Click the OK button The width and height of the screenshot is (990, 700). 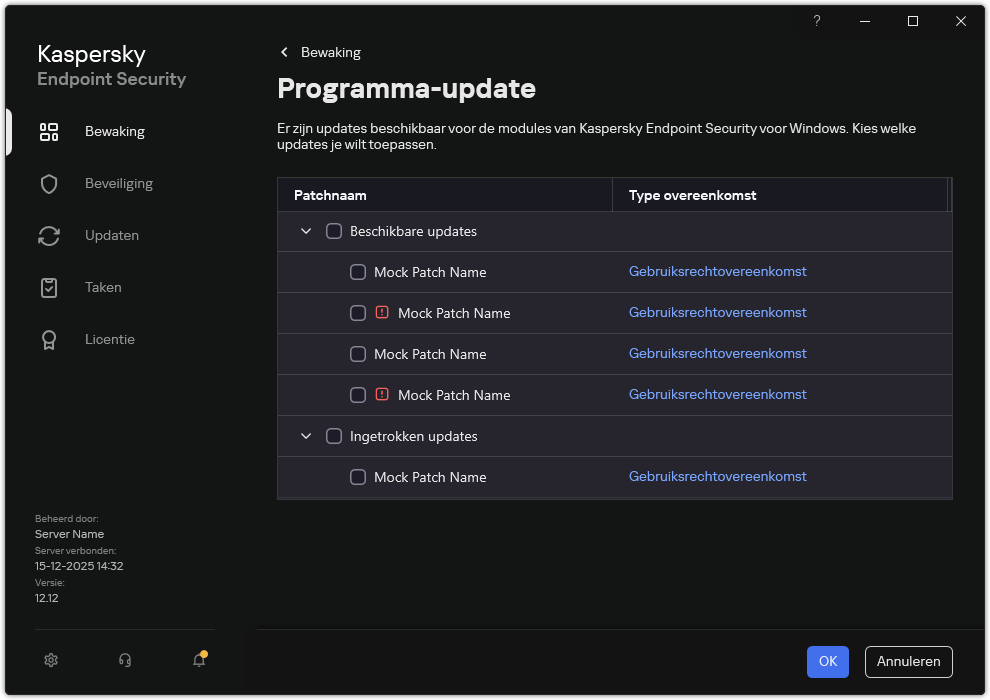click(x=827, y=661)
